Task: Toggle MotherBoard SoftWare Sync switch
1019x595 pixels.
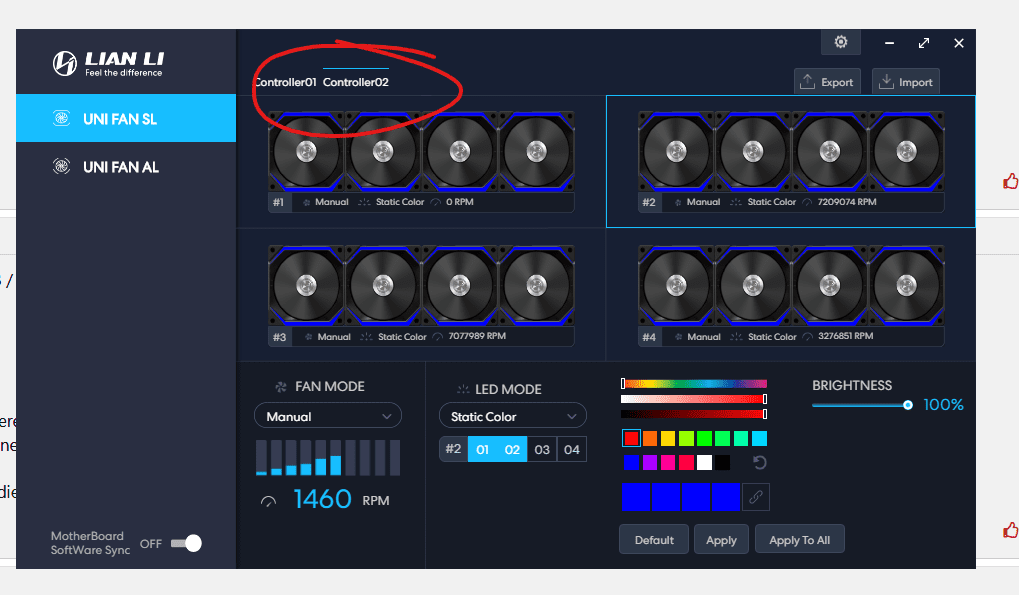Action: (187, 543)
